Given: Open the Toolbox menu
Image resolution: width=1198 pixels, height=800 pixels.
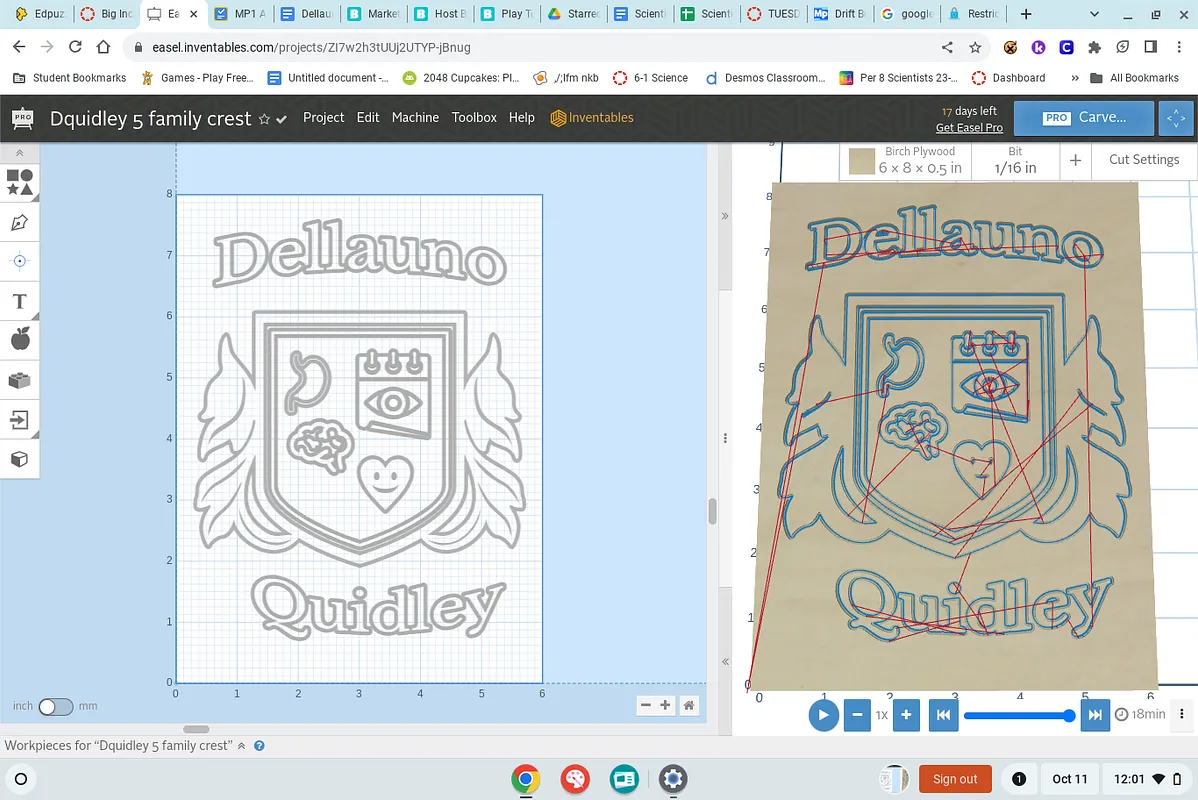Looking at the screenshot, I should pyautogui.click(x=474, y=117).
